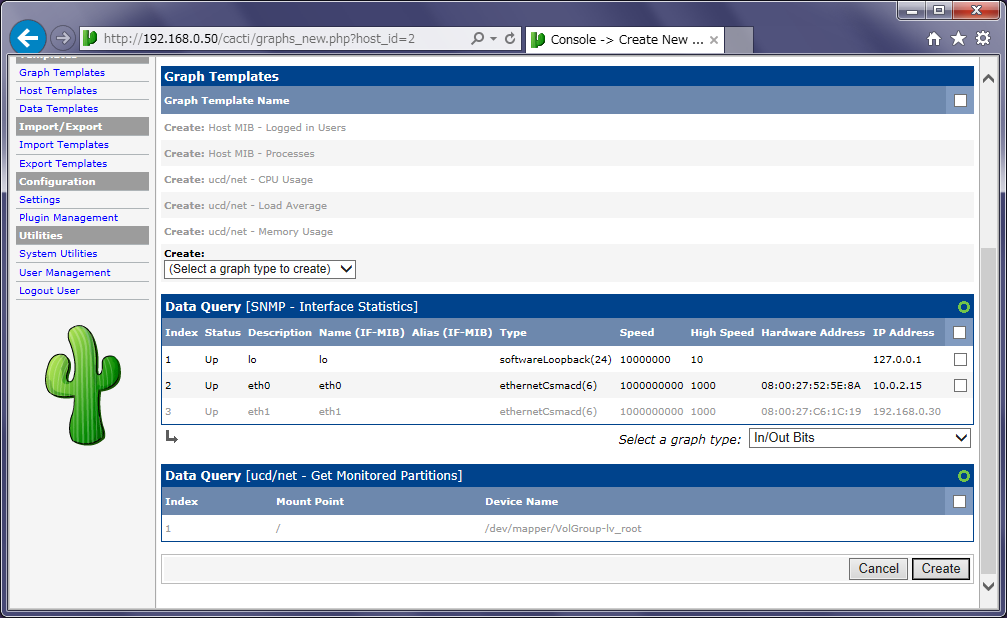Click the browser forward arrow button
The height and width of the screenshot is (618, 1007).
[x=62, y=39]
